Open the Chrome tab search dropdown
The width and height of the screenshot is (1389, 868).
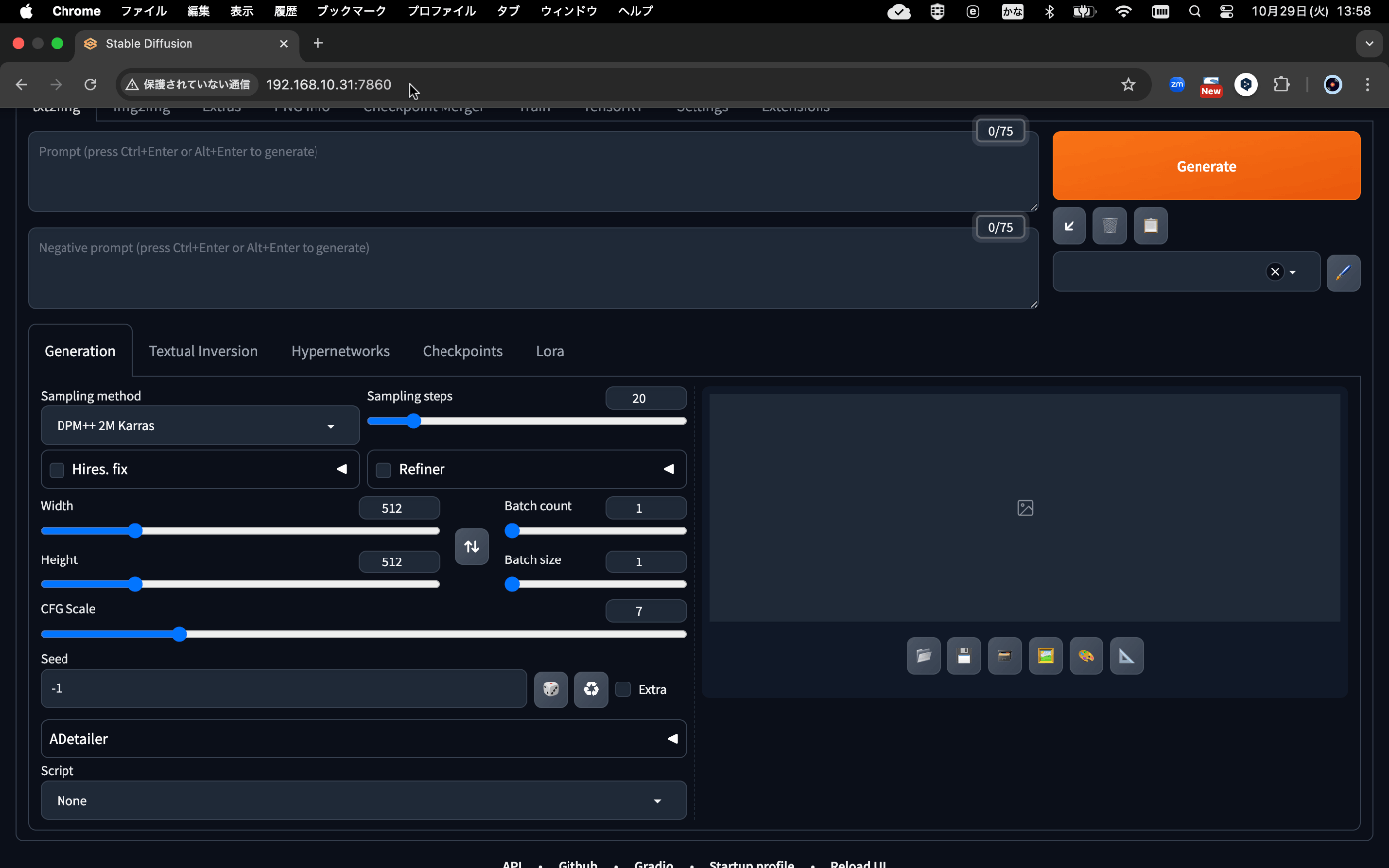click(1369, 43)
